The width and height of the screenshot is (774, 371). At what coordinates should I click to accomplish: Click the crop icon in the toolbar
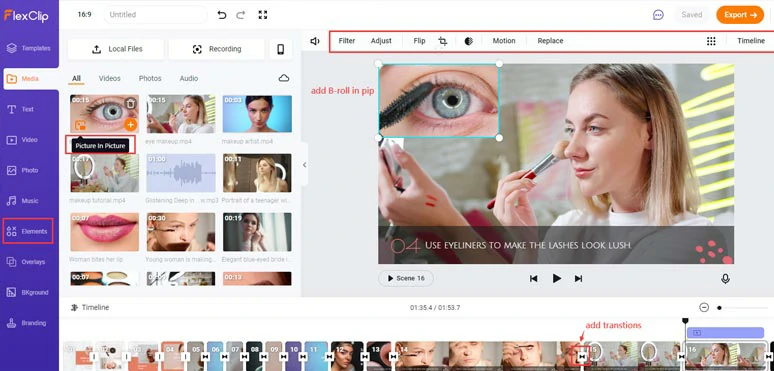point(442,41)
